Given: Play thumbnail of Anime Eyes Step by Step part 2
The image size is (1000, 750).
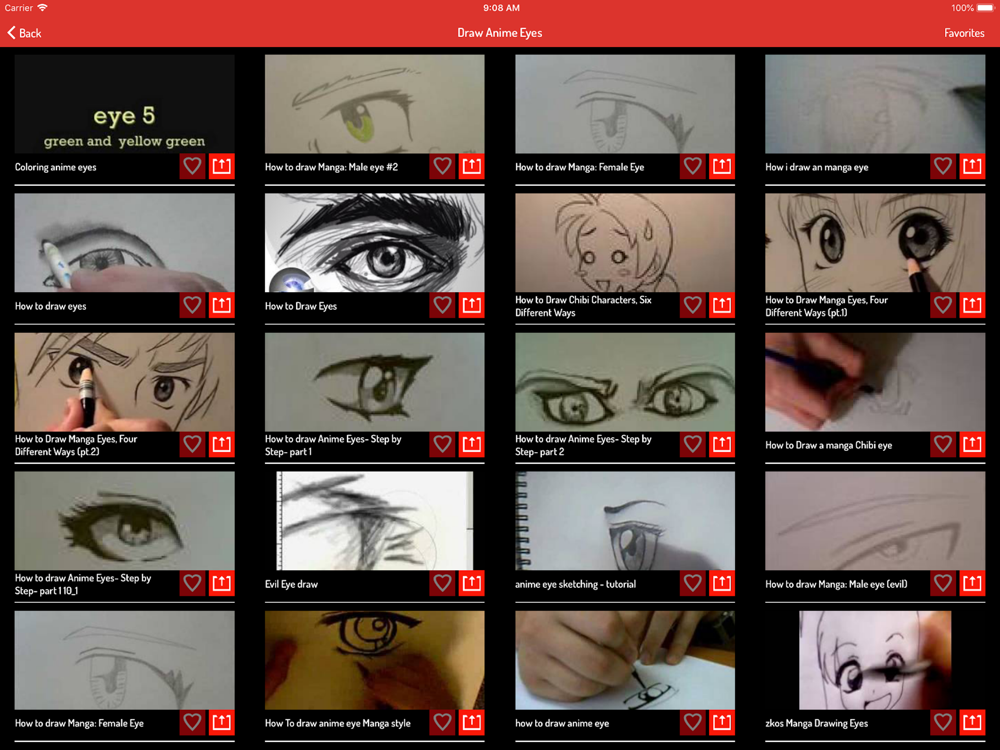Looking at the screenshot, I should click(625, 381).
